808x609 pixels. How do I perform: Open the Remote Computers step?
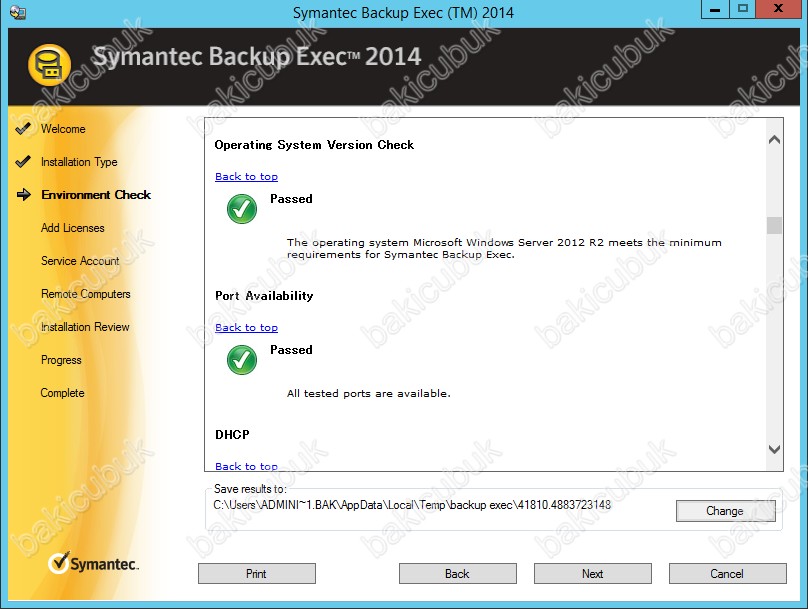coord(85,294)
